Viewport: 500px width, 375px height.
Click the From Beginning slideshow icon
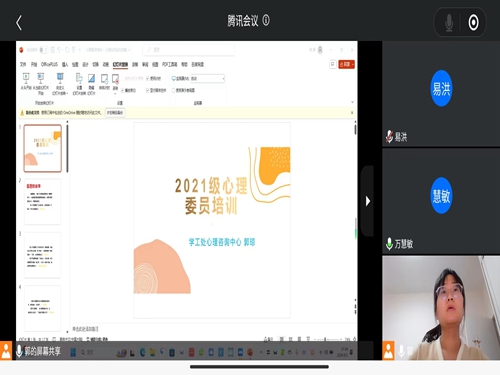click(26, 81)
